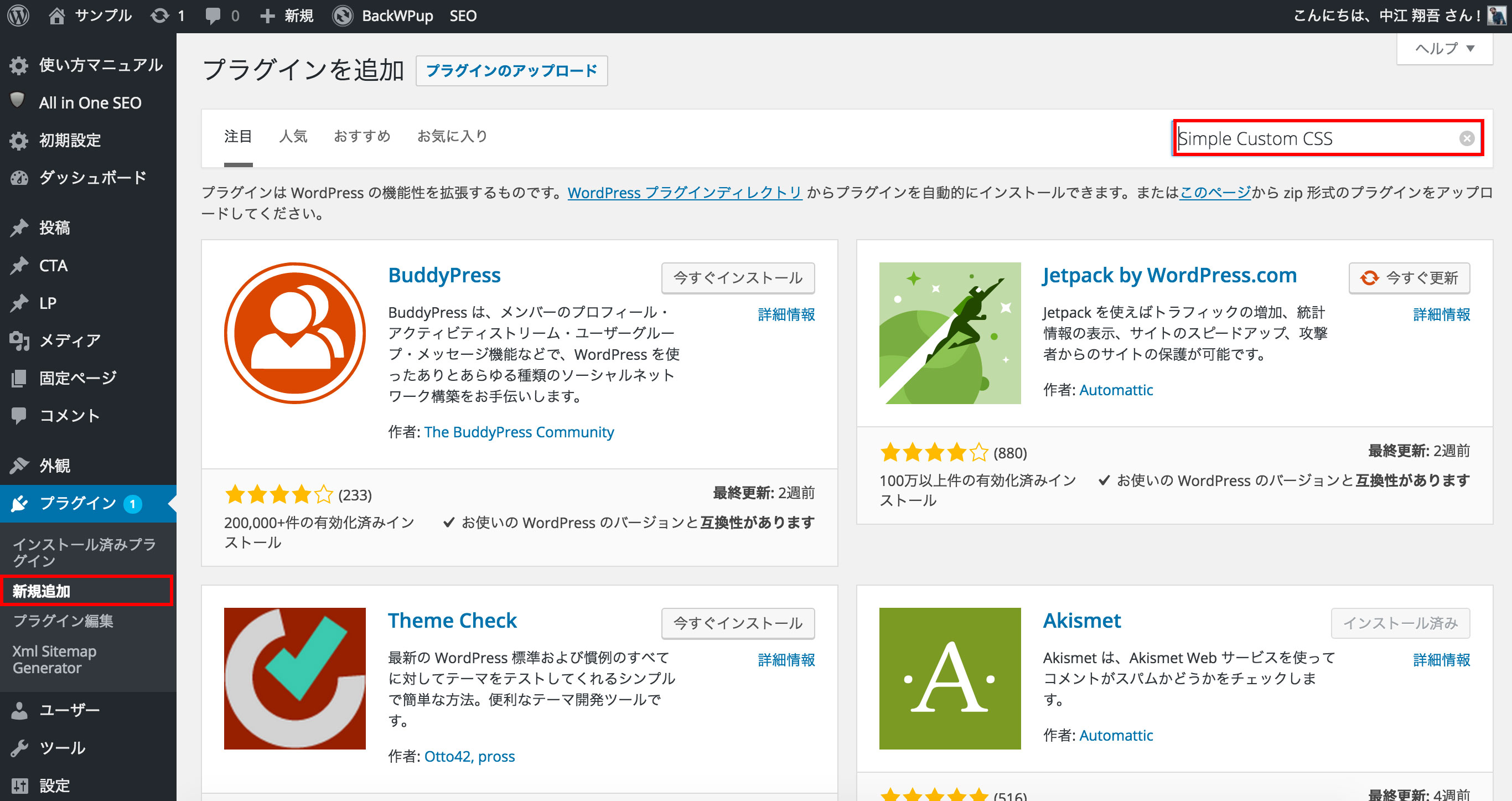Open 固定ページ pages menu
1512x801 pixels.
coord(88,378)
